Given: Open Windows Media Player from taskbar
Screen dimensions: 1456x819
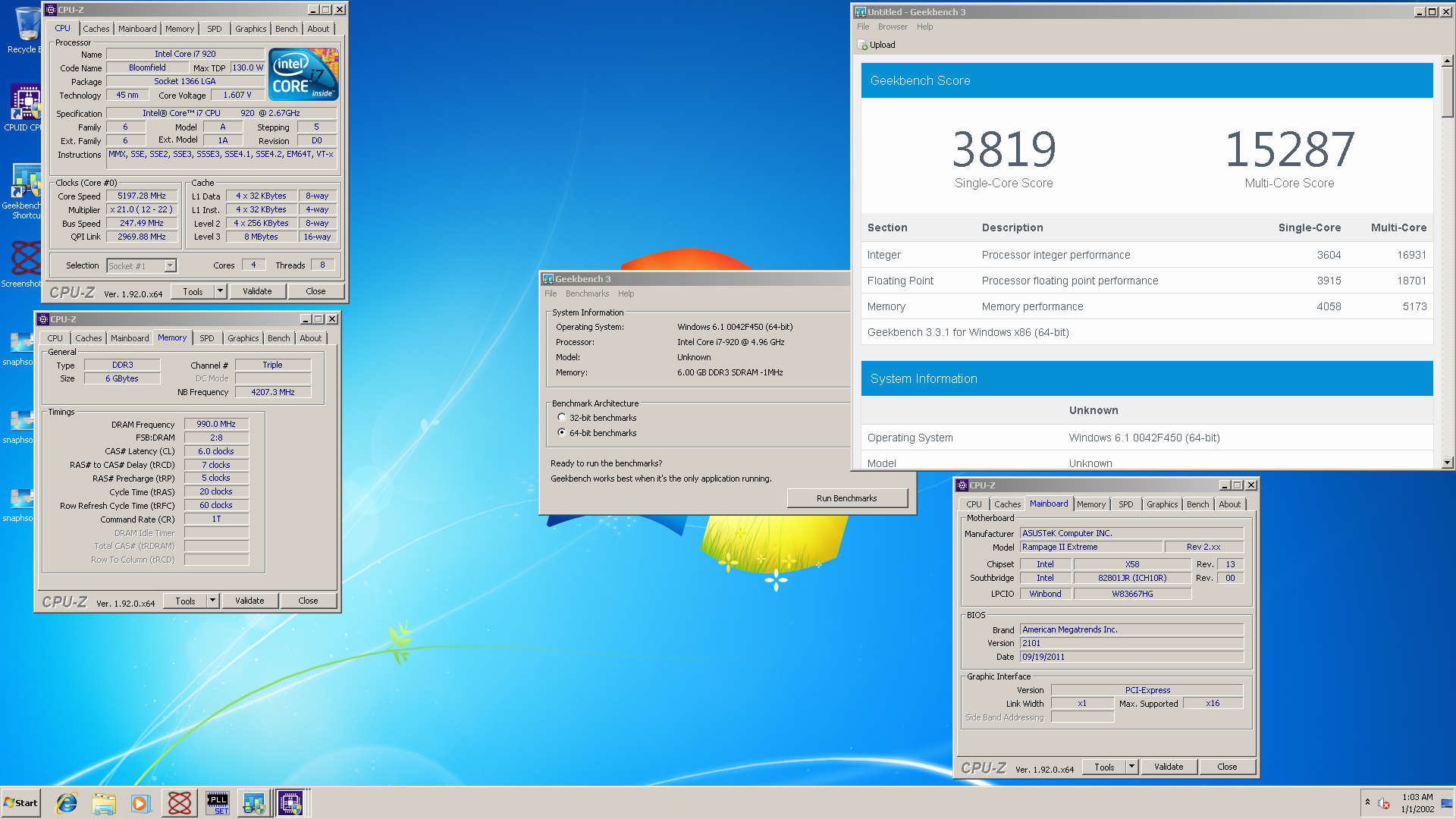Looking at the screenshot, I should pyautogui.click(x=141, y=803).
